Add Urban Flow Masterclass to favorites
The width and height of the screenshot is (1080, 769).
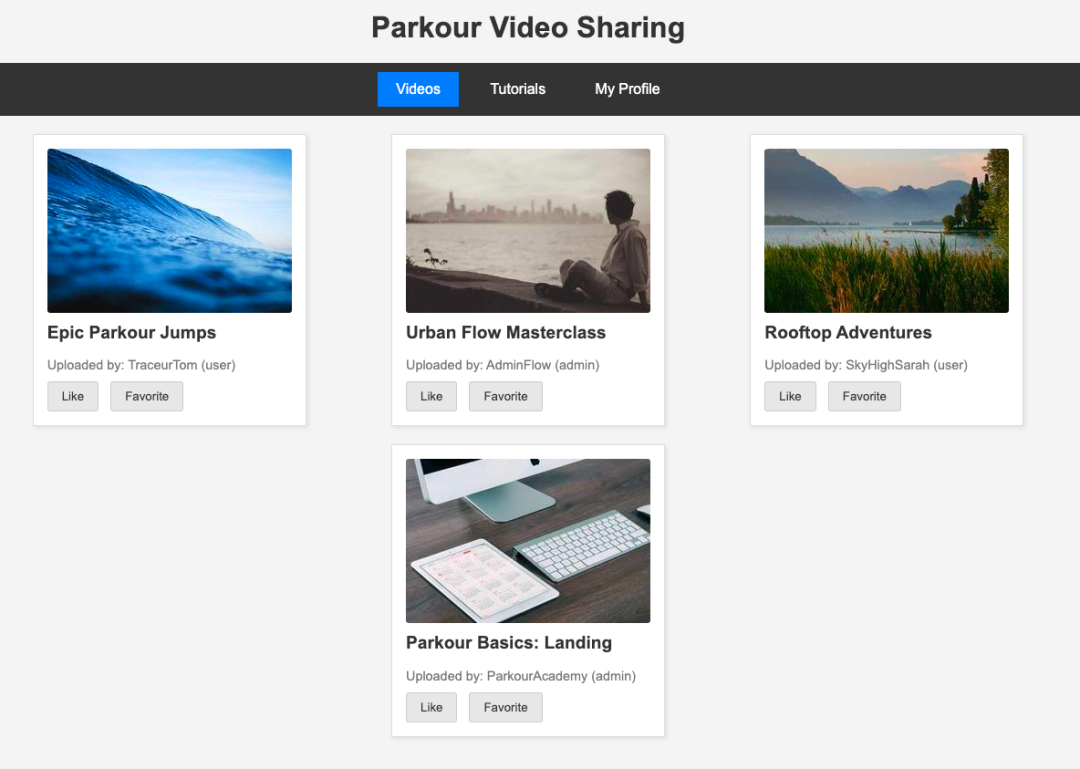[506, 396]
